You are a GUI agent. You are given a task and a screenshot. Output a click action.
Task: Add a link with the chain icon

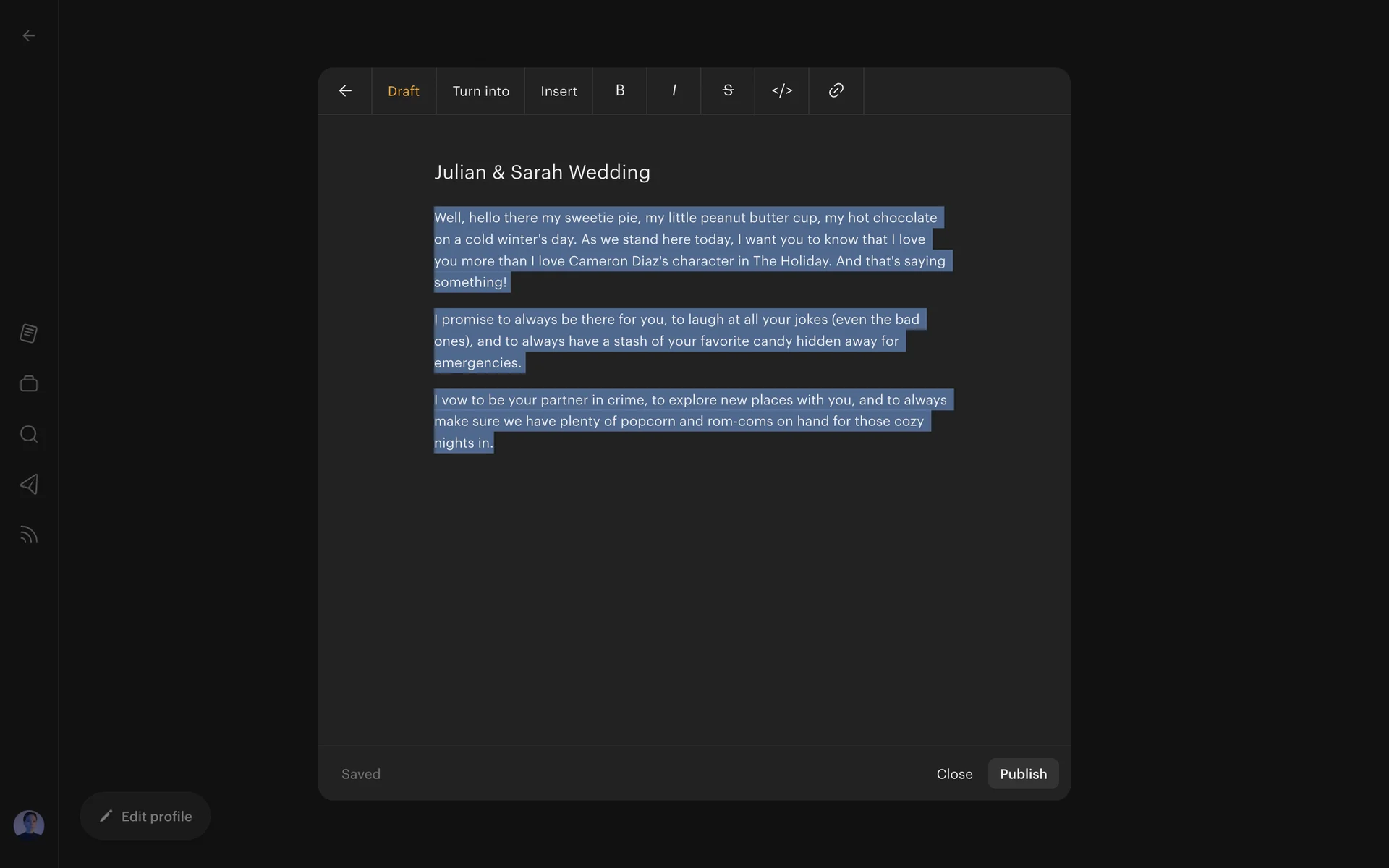[x=836, y=90]
